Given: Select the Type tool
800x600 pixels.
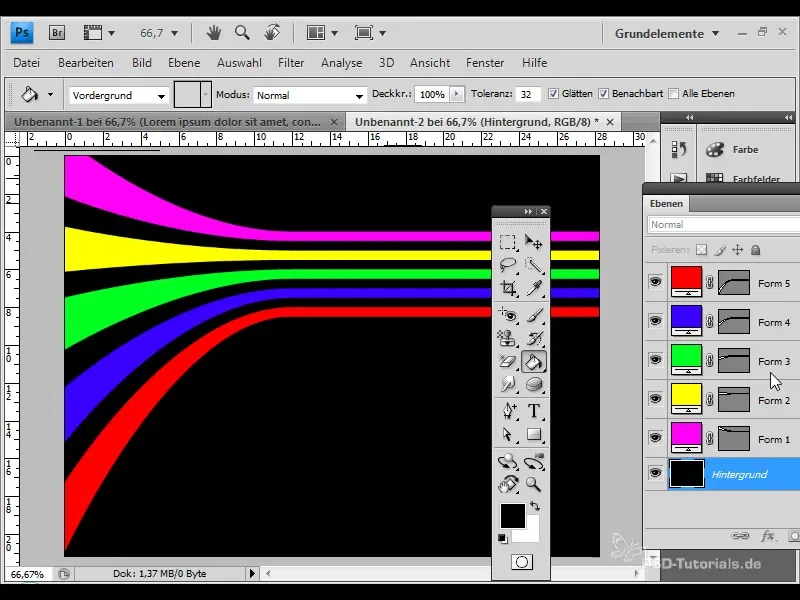Looking at the screenshot, I should tap(534, 411).
